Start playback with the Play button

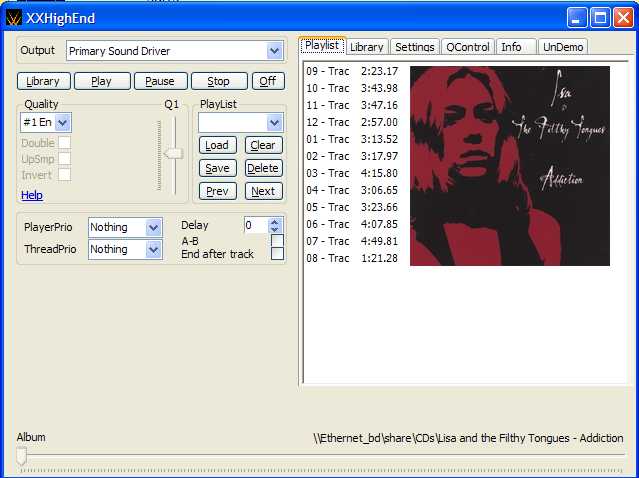(102, 81)
